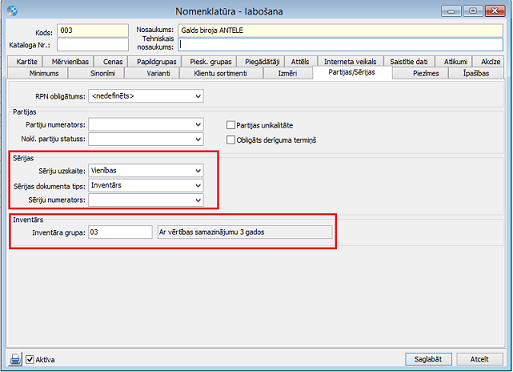
Task: Click the Atcelt button
Action: pyautogui.click(x=479, y=359)
